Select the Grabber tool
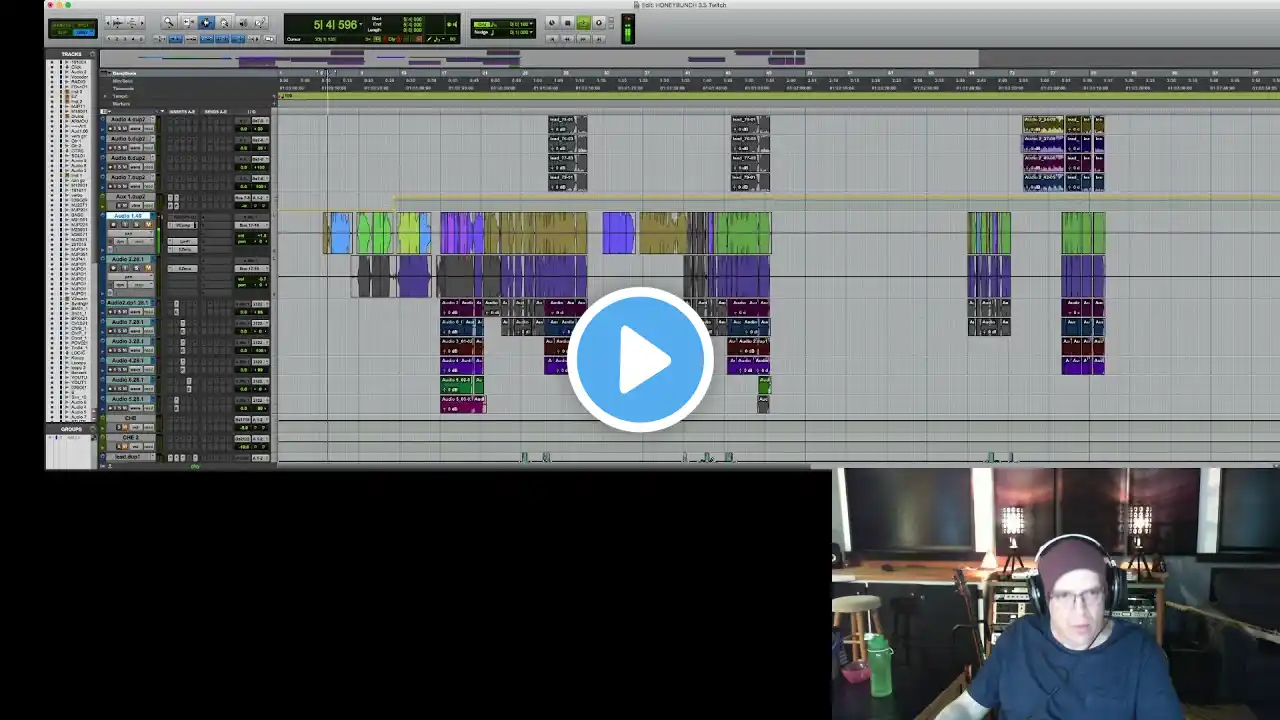This screenshot has width=1280, height=720. pyautogui.click(x=224, y=22)
